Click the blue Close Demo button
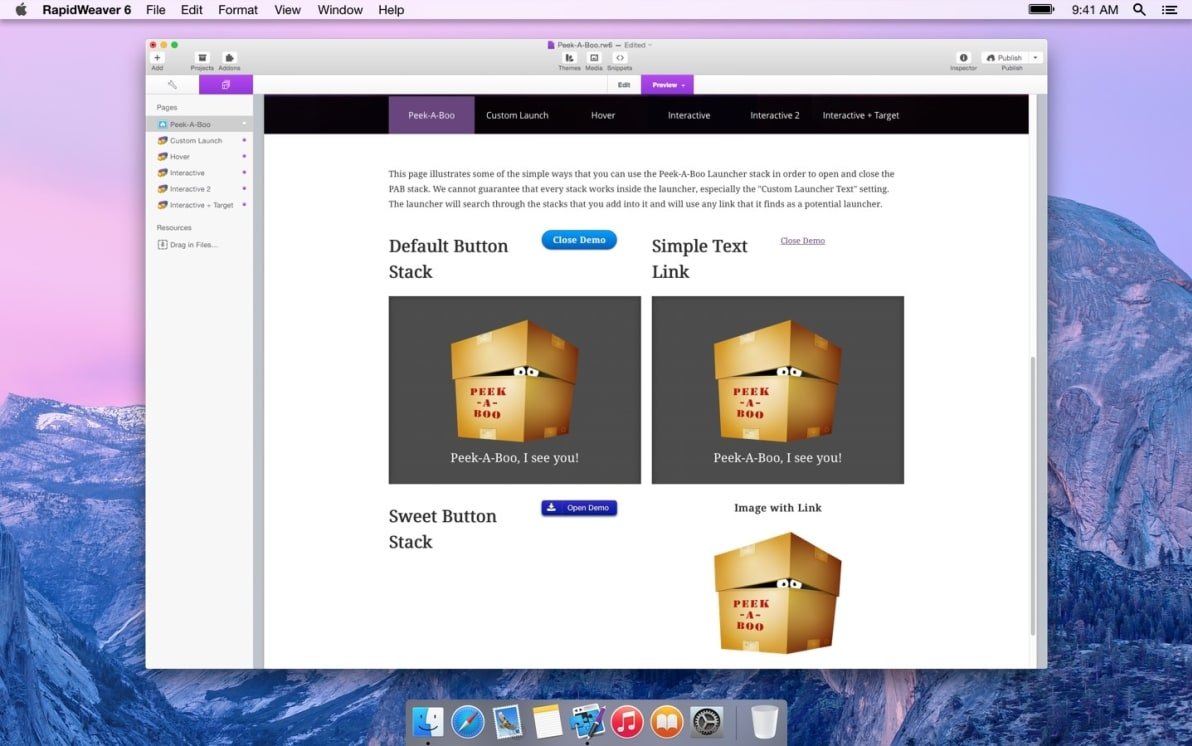Screen dimensions: 1192x746 tap(579, 240)
